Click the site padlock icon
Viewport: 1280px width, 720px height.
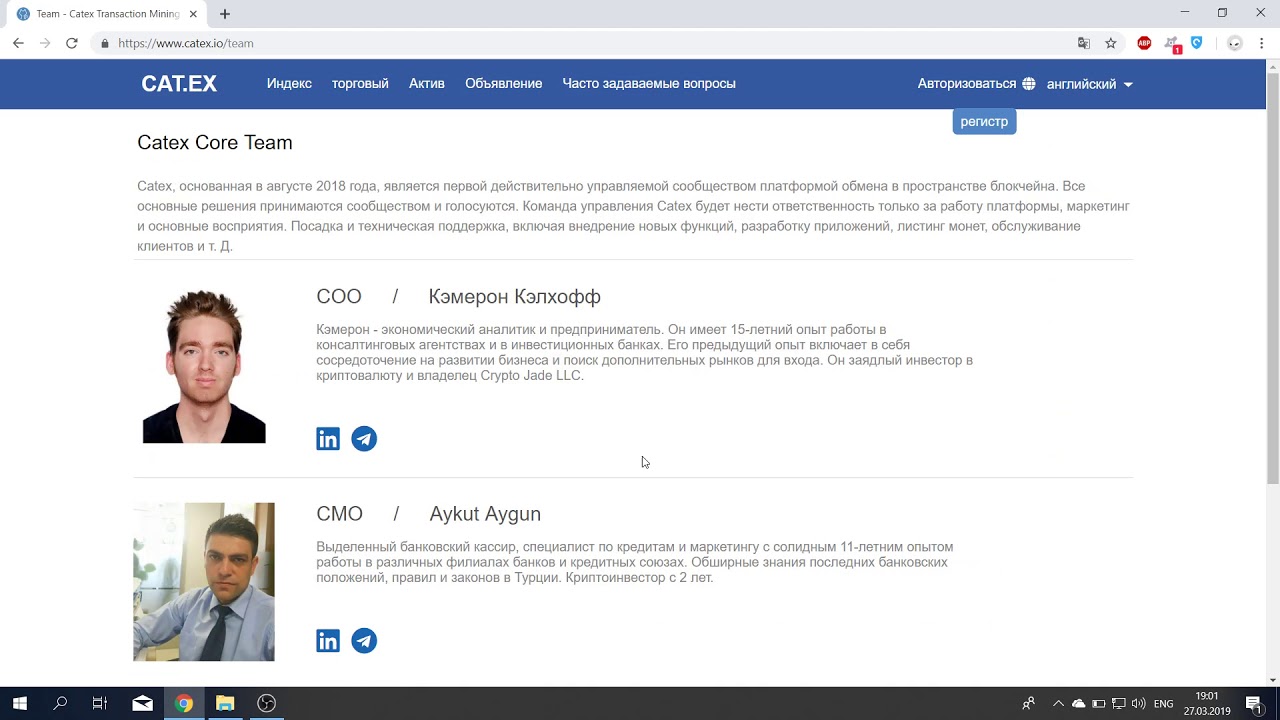[104, 43]
